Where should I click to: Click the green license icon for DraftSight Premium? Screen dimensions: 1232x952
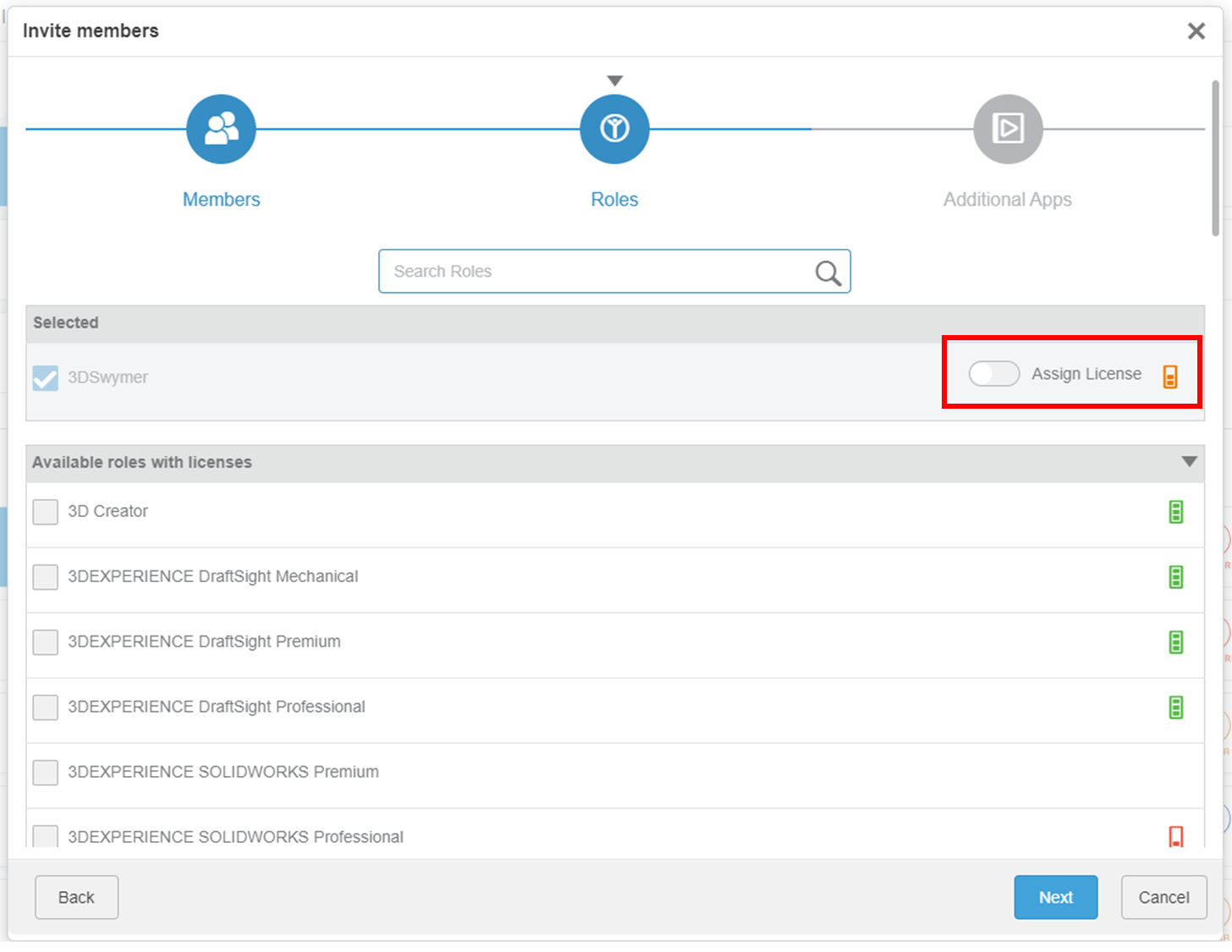[x=1175, y=642]
